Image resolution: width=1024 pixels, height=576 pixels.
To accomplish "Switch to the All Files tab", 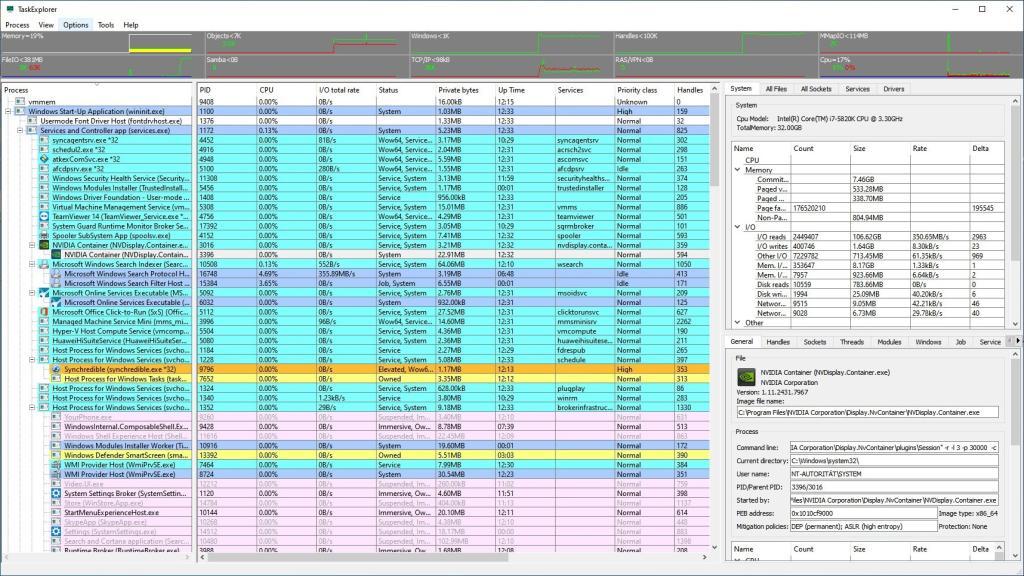I will 776,89.
